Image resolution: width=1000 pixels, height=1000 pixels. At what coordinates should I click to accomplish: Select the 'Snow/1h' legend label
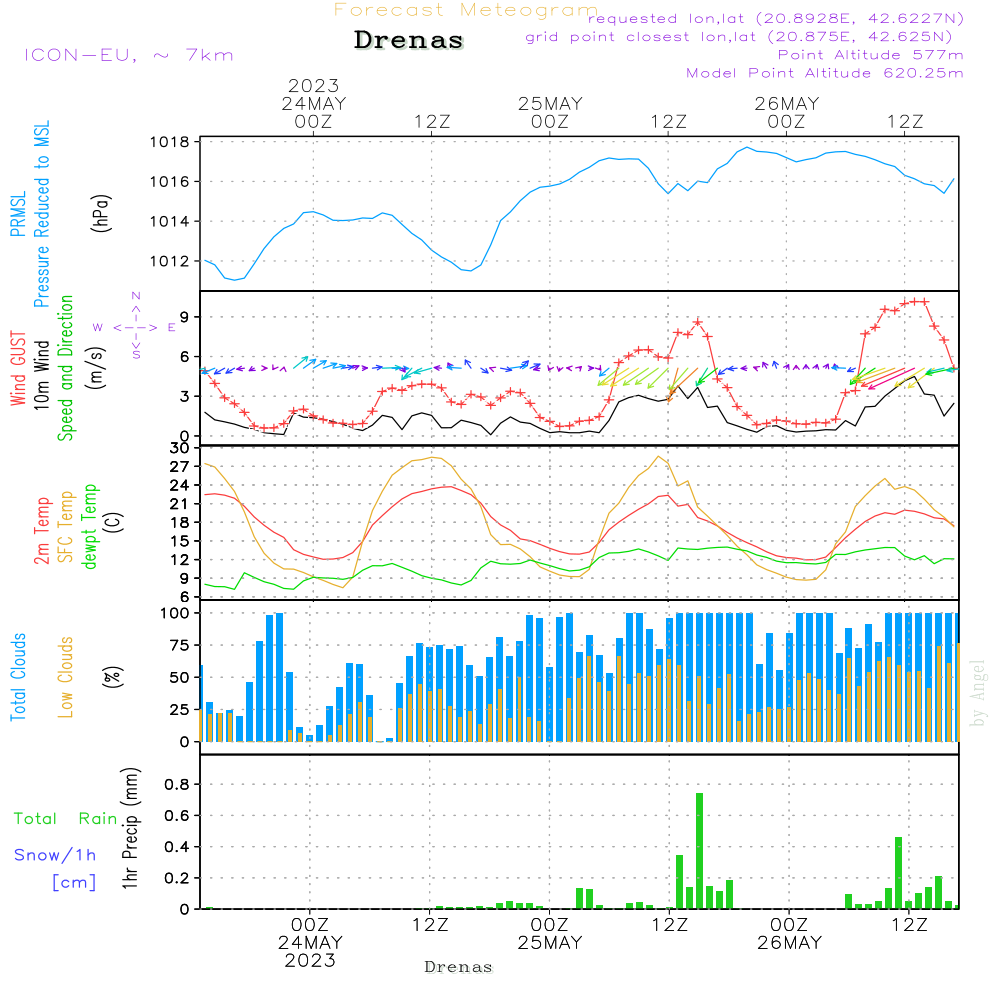click(x=55, y=855)
